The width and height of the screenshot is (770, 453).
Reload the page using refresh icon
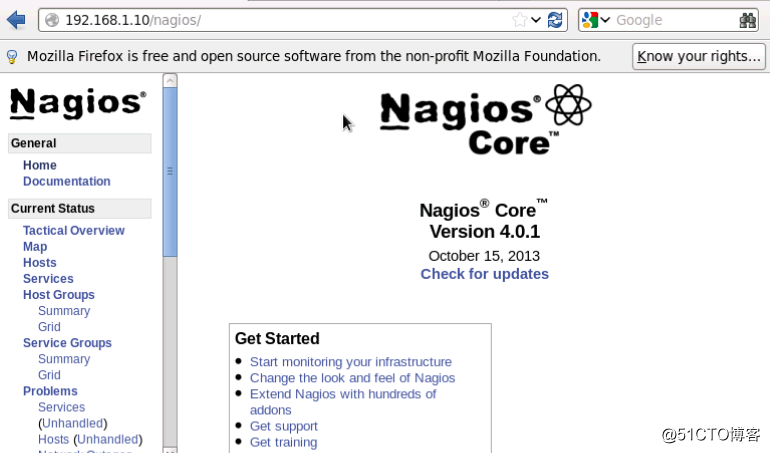[555, 20]
